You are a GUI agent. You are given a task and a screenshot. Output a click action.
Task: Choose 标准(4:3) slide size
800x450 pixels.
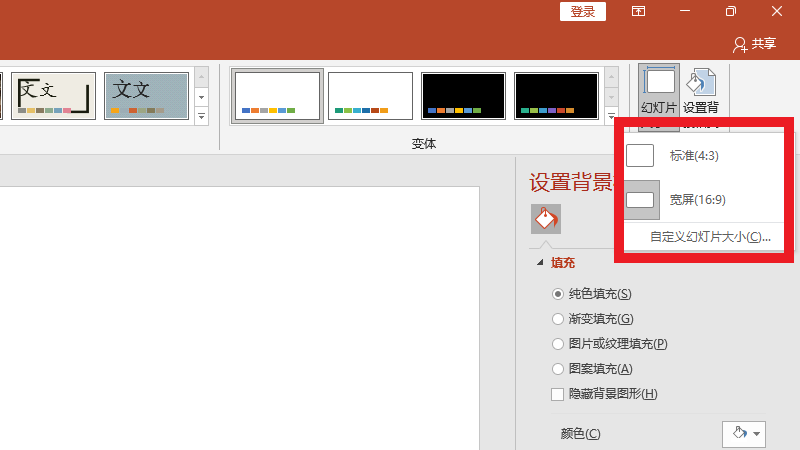694,155
